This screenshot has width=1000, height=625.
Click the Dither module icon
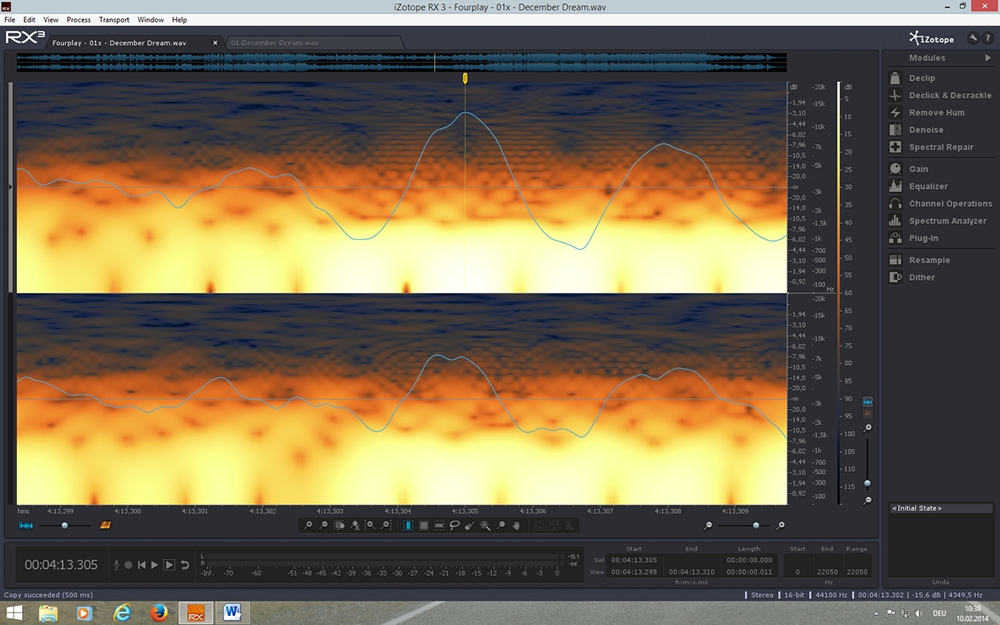[895, 277]
